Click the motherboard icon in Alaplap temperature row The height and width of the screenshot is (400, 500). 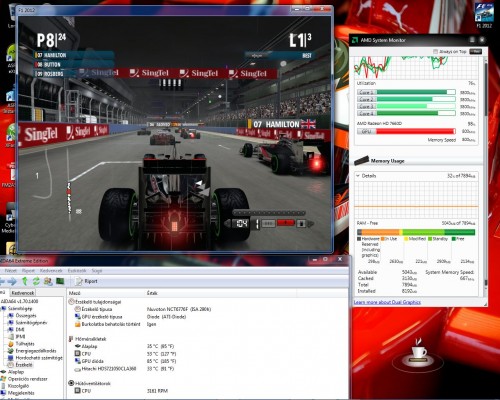pyautogui.click(x=78, y=346)
